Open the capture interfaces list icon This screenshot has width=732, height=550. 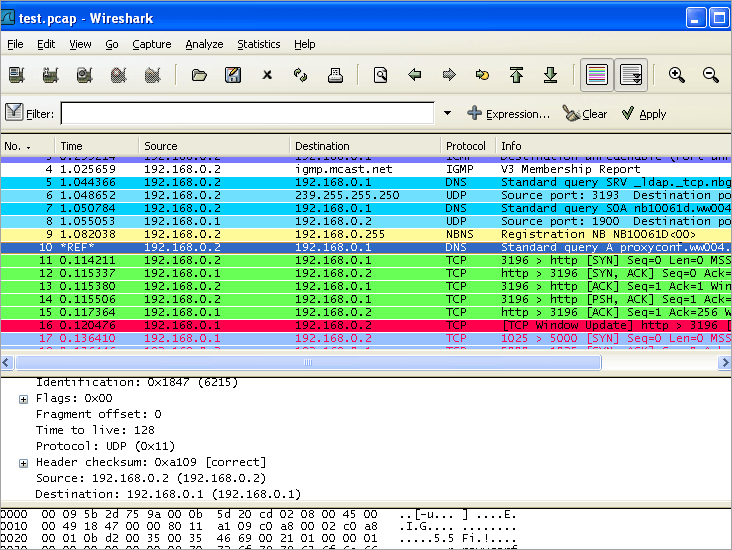click(17, 75)
